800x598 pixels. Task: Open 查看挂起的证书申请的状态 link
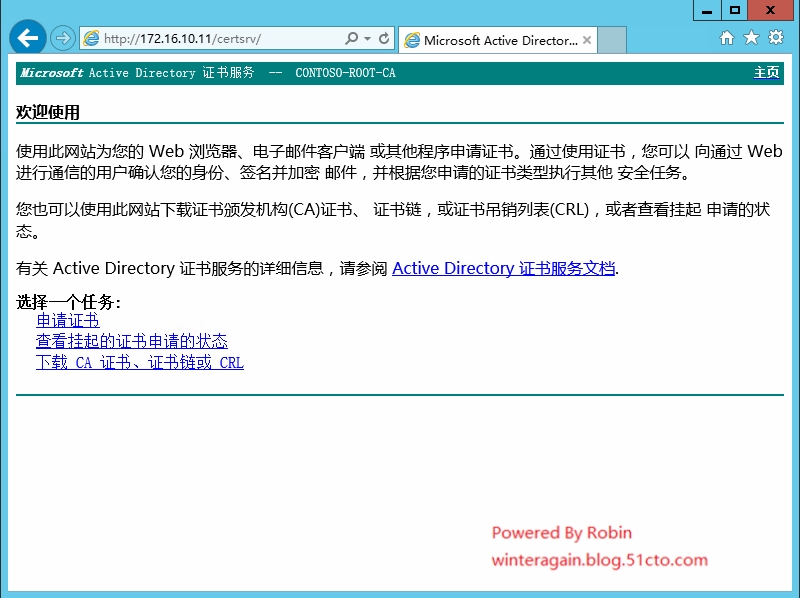click(132, 341)
